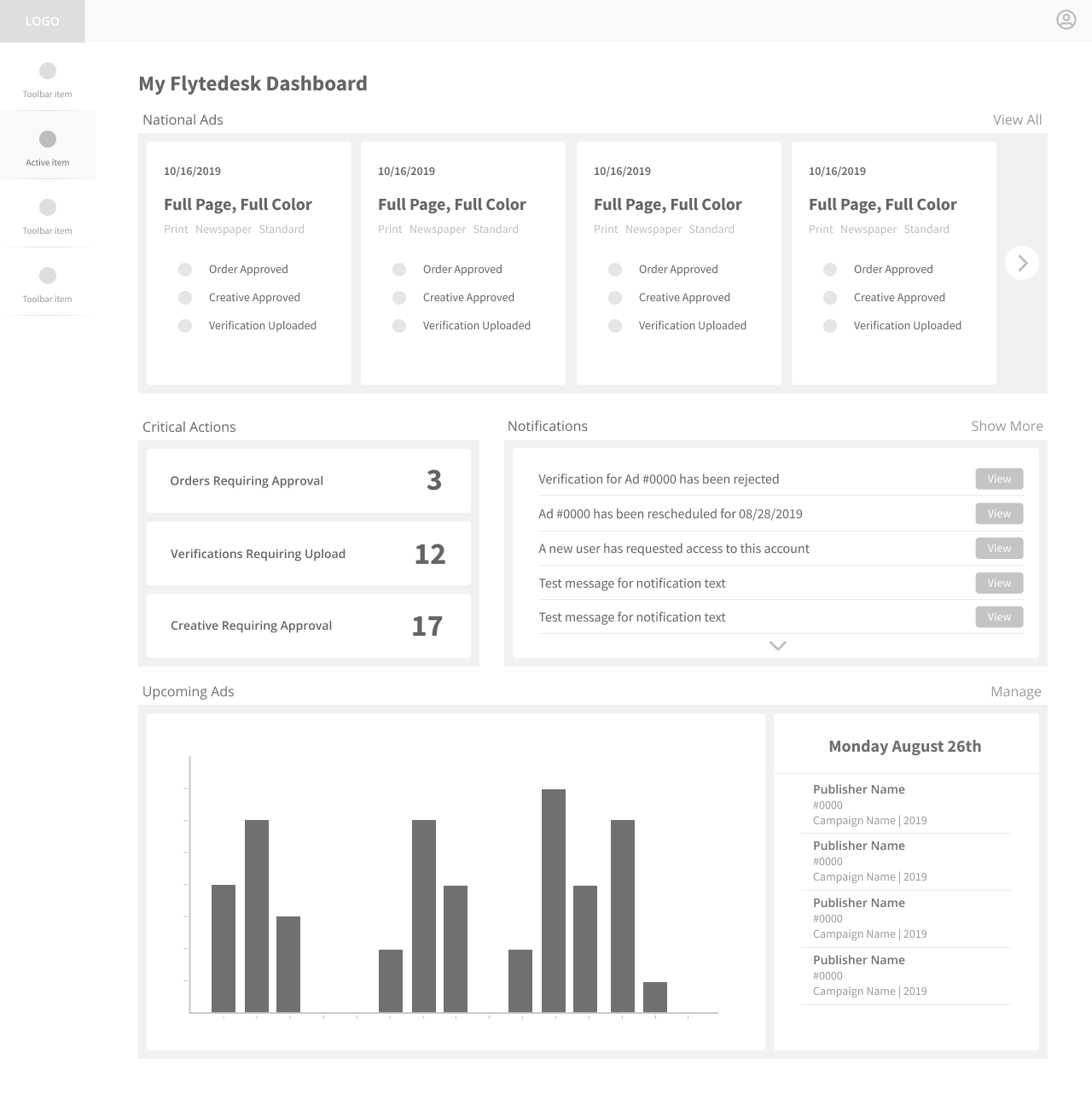Click the tallest bar in the chart
1092x1105 pixels.
click(x=554, y=900)
